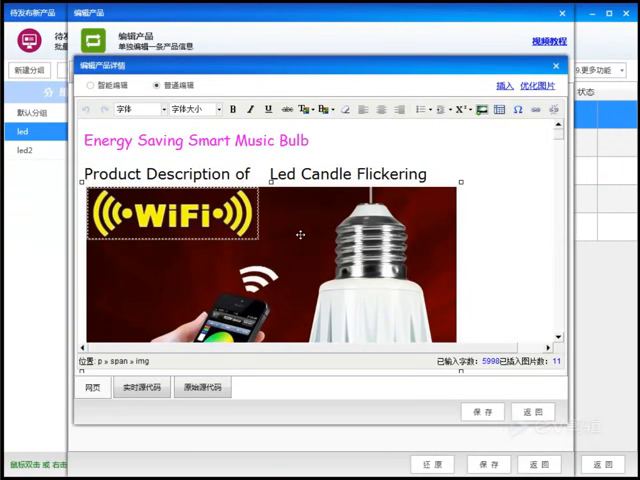Image resolution: width=640 pixels, height=480 pixels.
Task: Insert an image via toolbar icon
Action: point(482,109)
